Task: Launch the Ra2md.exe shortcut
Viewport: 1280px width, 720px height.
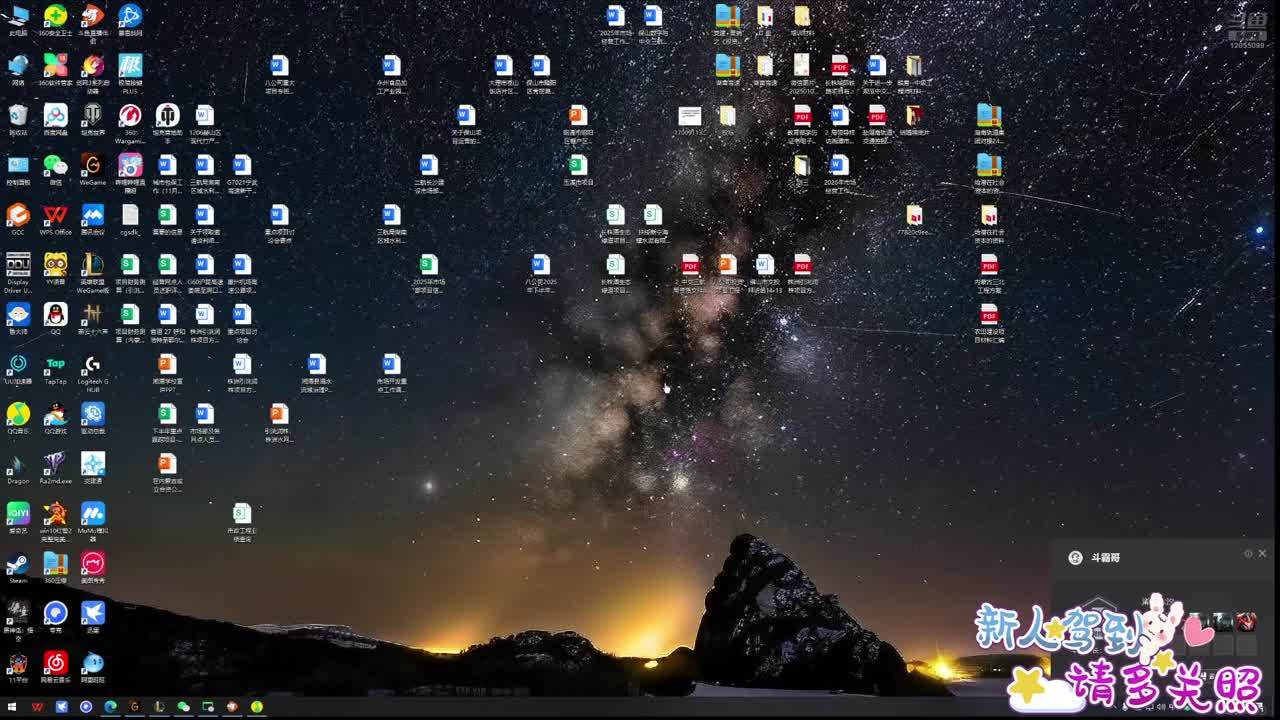Action: tap(56, 465)
